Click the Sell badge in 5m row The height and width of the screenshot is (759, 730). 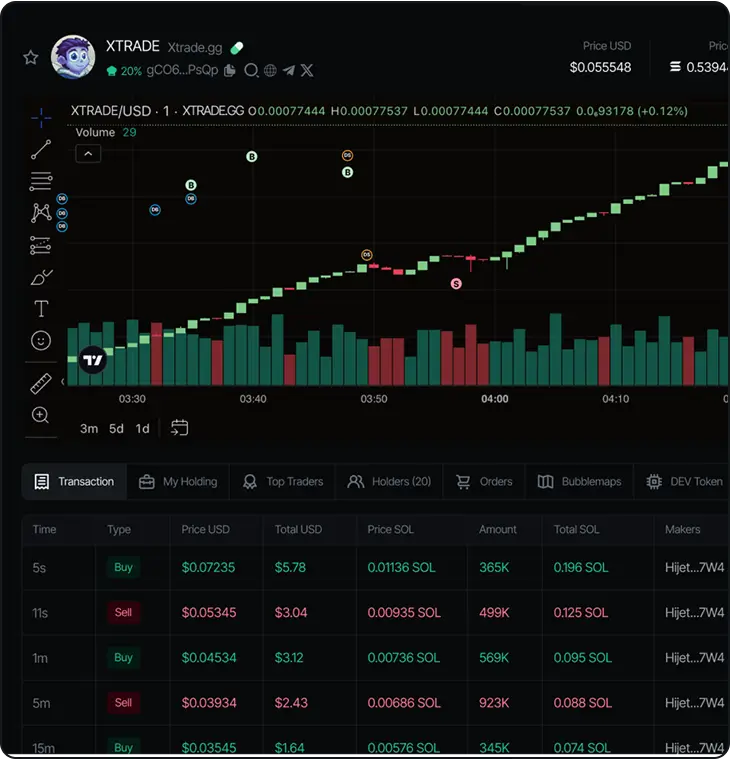pos(123,702)
